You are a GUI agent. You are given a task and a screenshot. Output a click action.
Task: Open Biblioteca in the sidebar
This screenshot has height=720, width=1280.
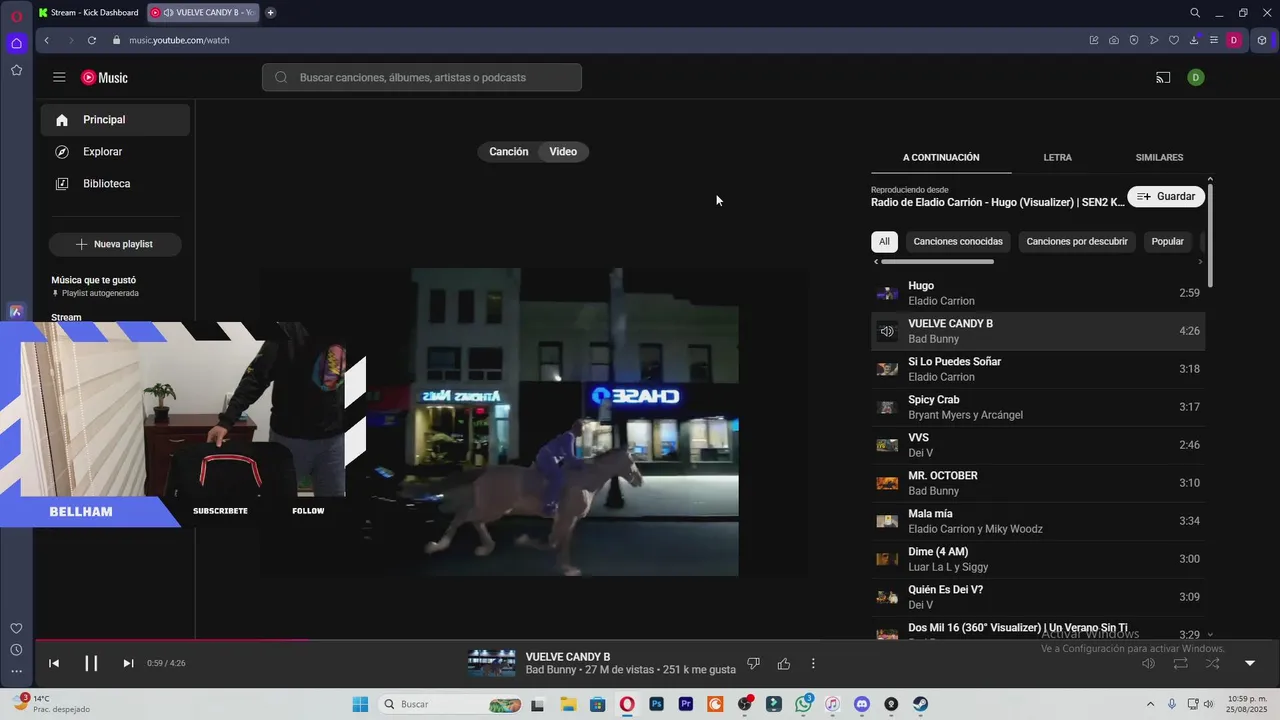(115, 184)
